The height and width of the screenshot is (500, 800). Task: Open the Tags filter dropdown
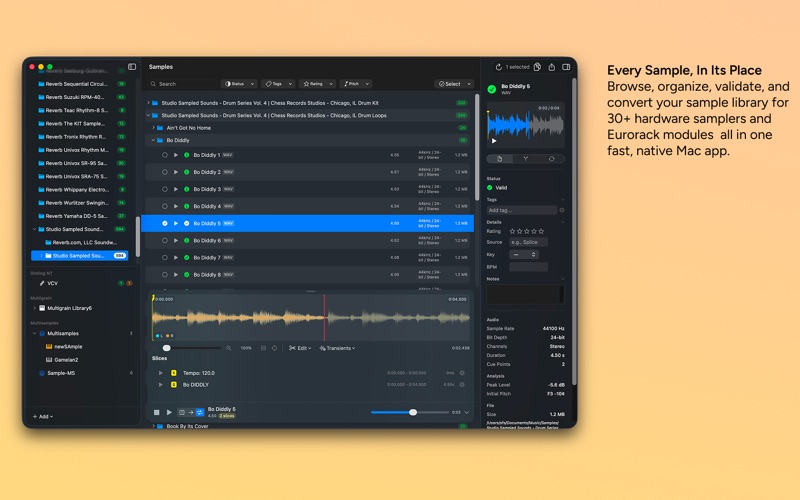click(278, 84)
